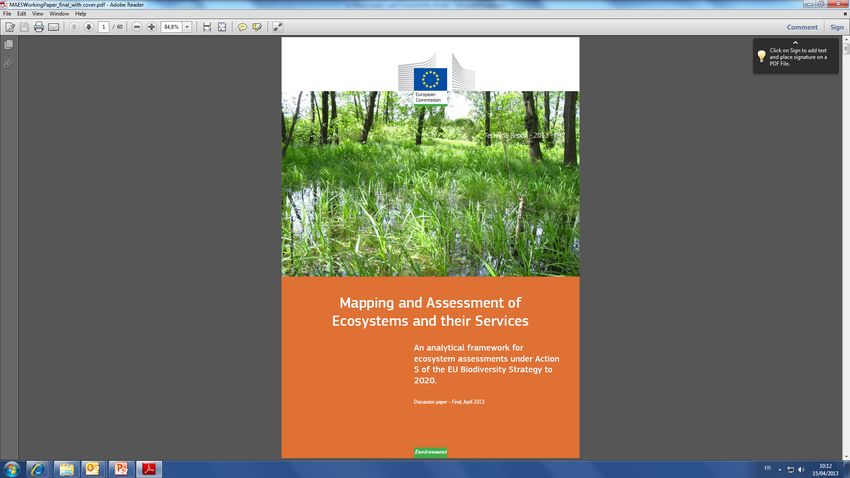Click the Save file toolbar icon
The height and width of the screenshot is (478, 850).
[x=24, y=27]
